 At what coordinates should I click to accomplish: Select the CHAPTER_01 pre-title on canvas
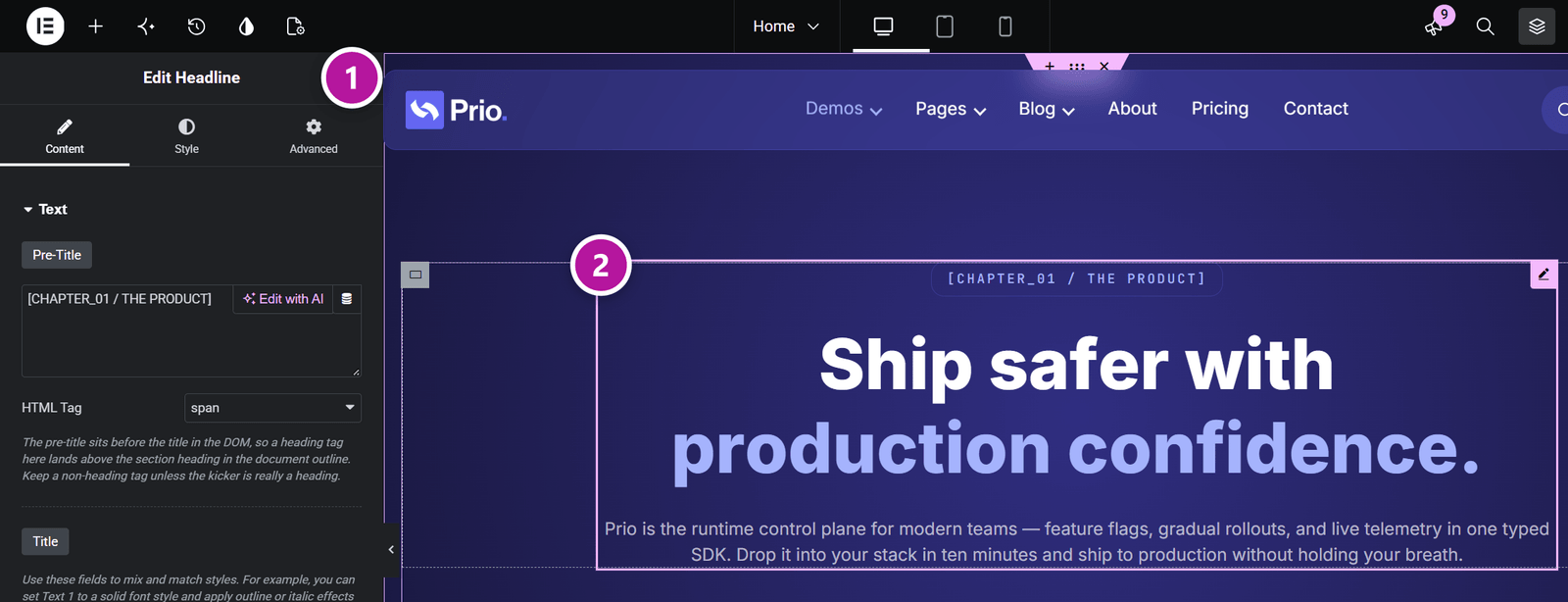pos(1076,278)
